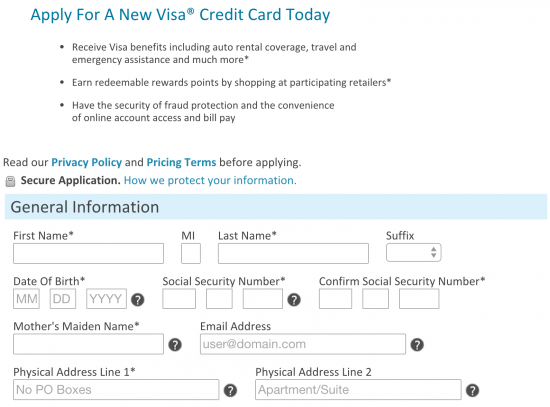Select the MM birth month field
Viewport: 550px width, 407px height.
tap(26, 299)
